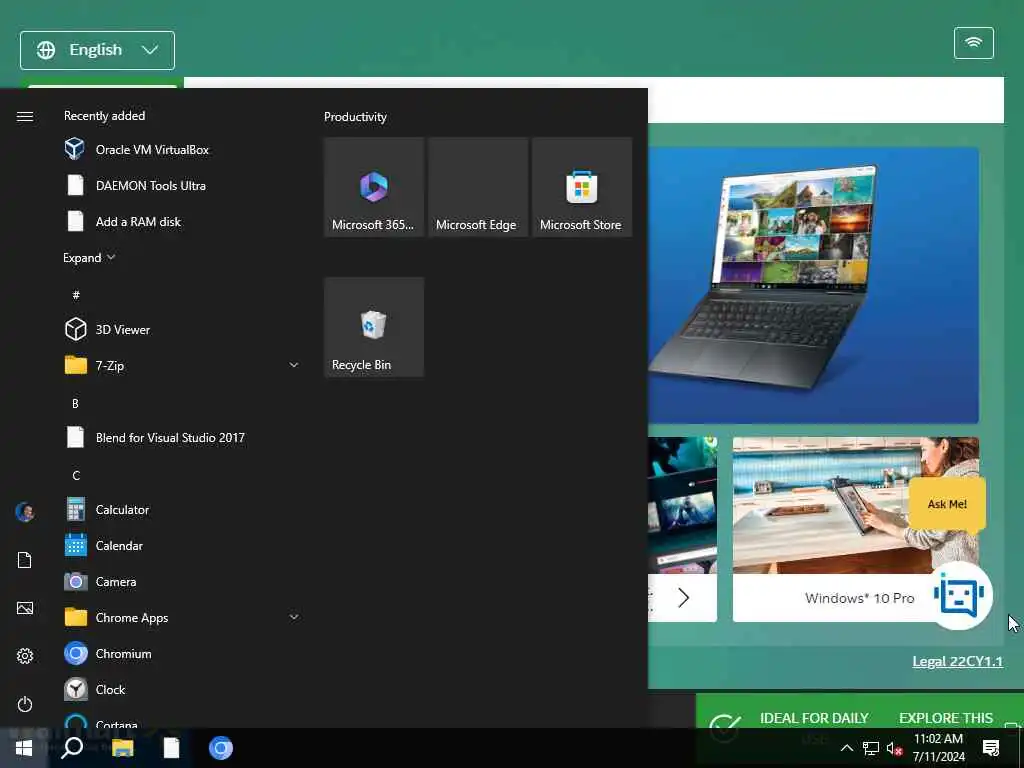
Task: Click the Ask Me! bubble
Action: [x=947, y=504]
